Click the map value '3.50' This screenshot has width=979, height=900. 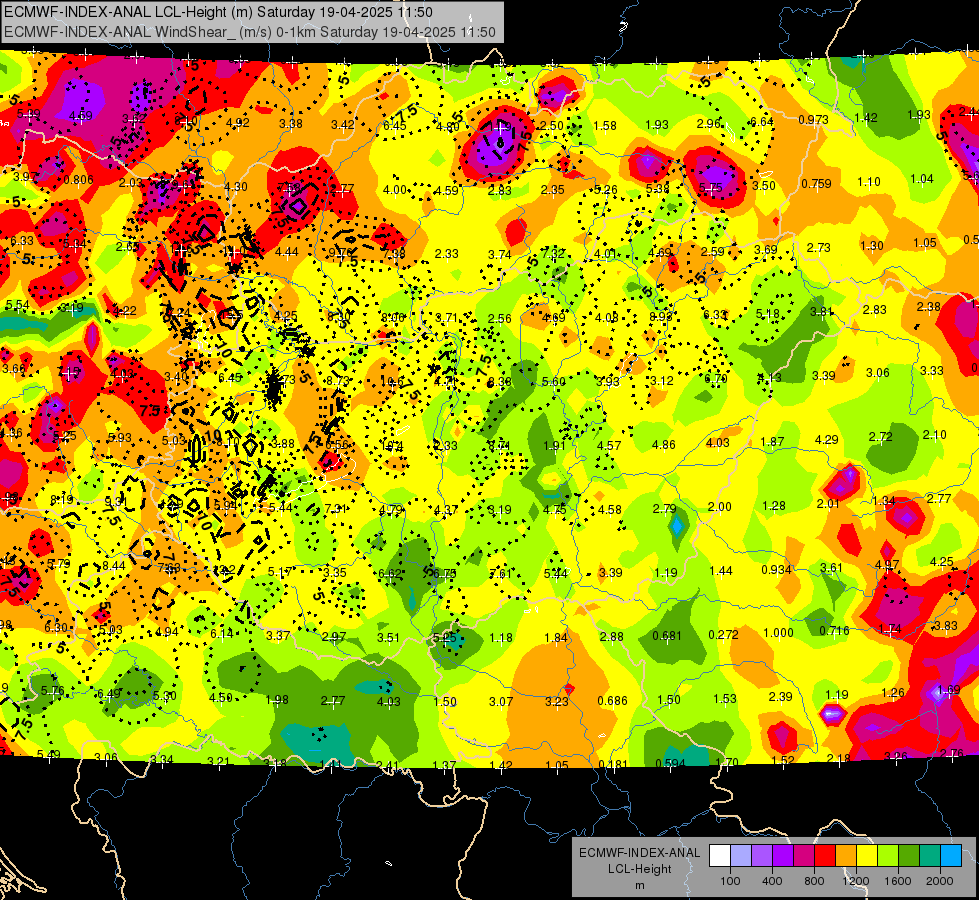764,185
